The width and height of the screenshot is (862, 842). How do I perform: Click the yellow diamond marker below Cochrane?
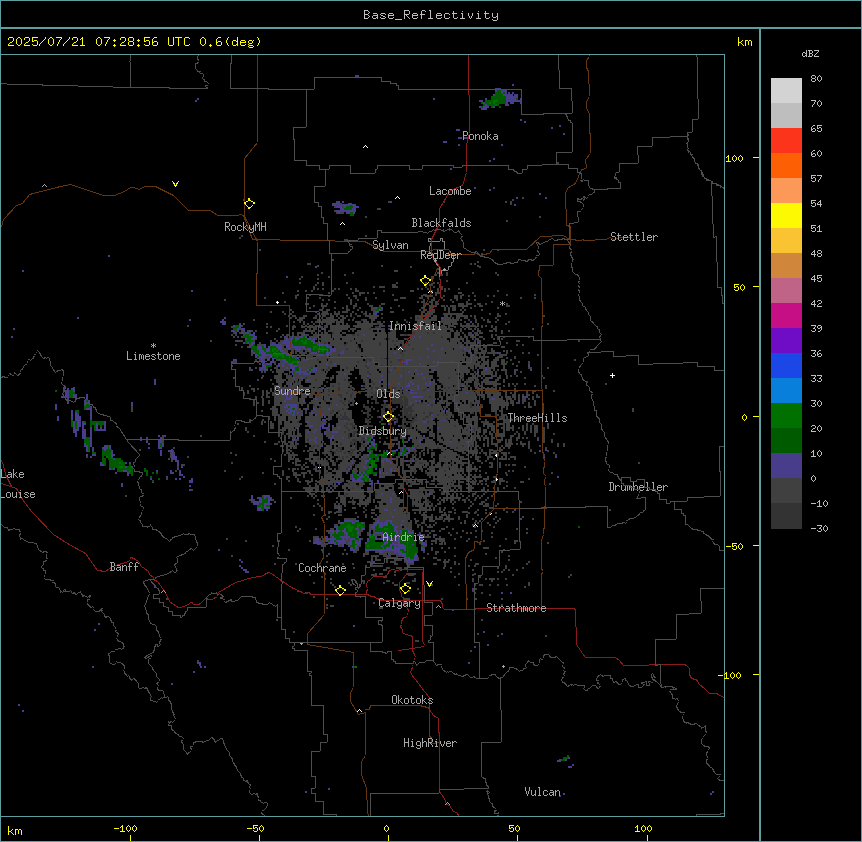click(340, 590)
